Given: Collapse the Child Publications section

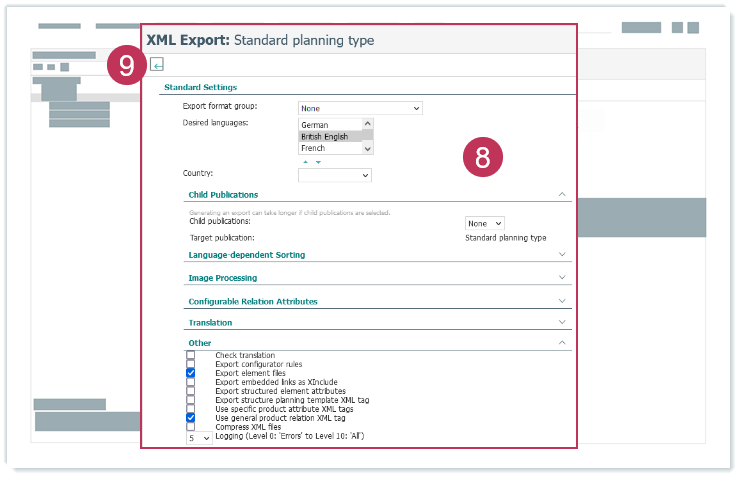Looking at the screenshot, I should [x=562, y=195].
